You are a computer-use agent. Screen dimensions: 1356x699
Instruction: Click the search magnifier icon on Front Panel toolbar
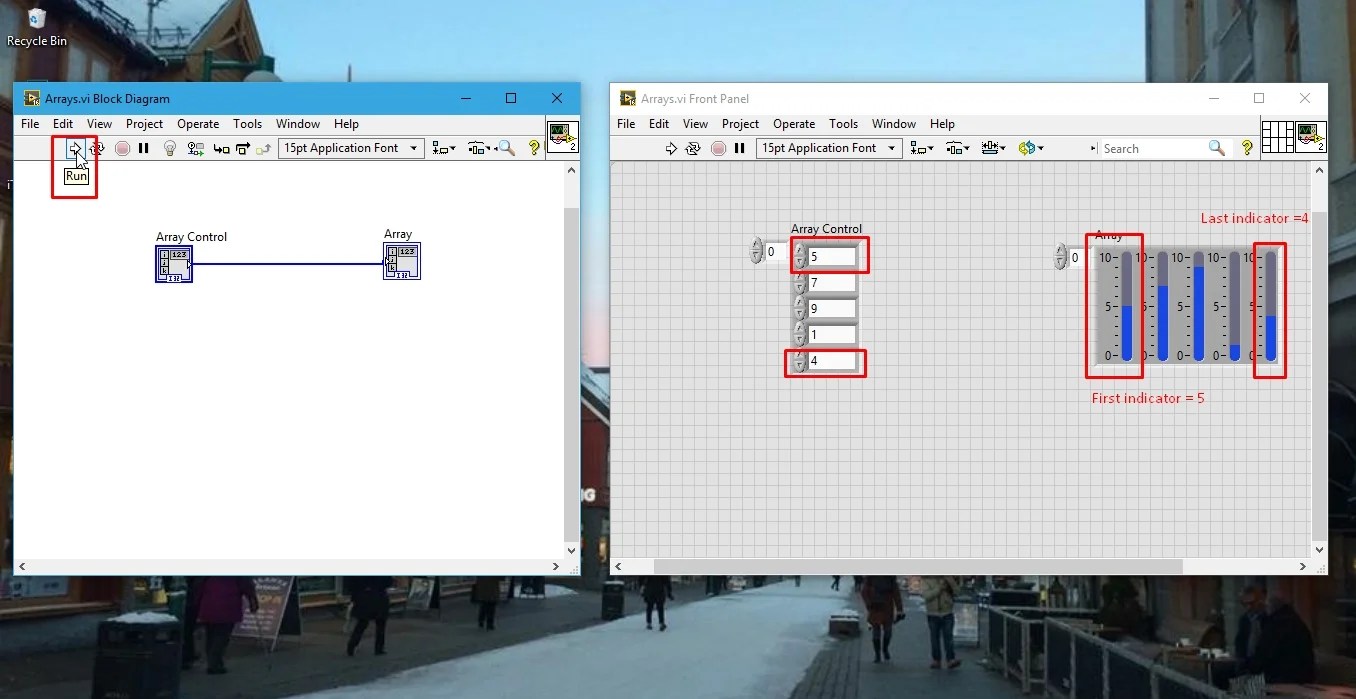(x=1216, y=148)
